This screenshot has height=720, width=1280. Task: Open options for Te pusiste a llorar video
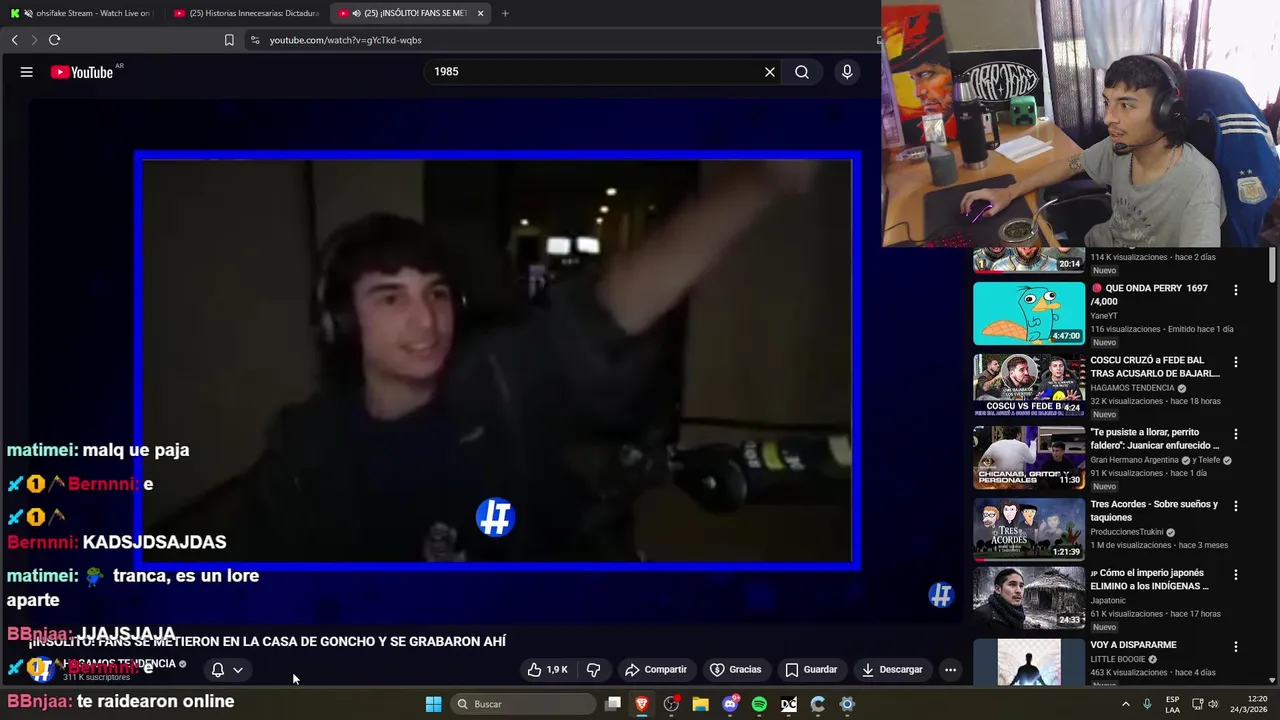click(1236, 435)
